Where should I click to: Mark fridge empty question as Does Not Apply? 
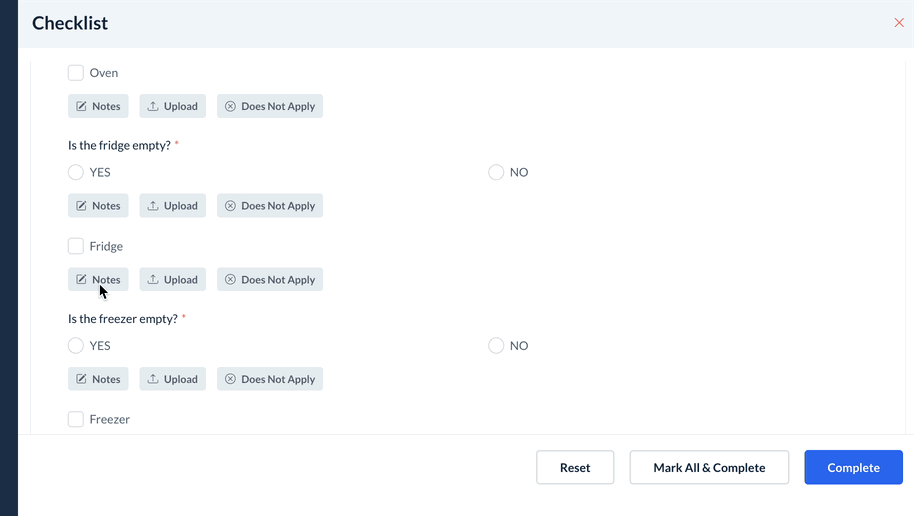click(269, 206)
